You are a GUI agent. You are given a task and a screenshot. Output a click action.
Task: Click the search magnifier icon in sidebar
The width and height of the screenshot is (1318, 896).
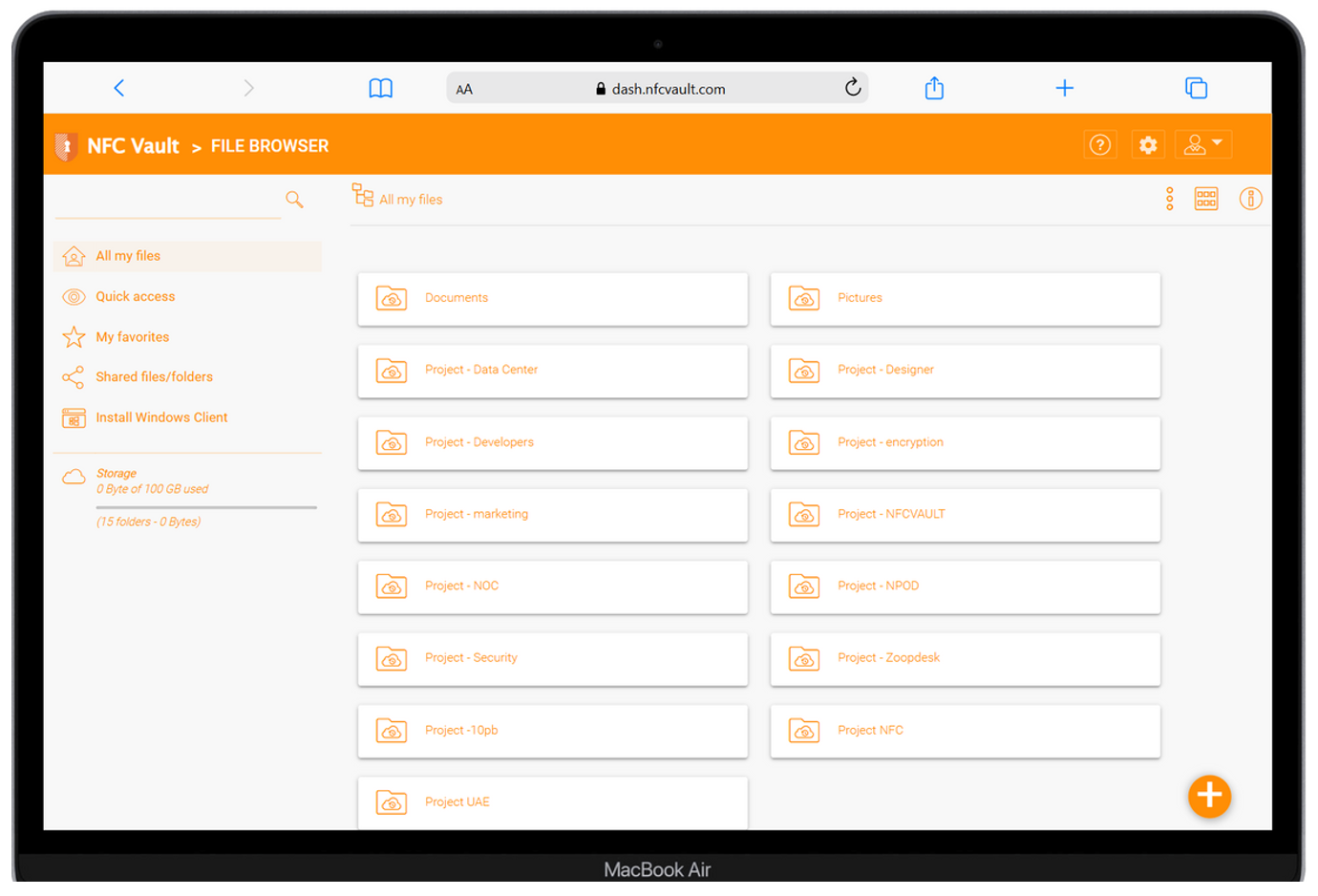click(x=294, y=199)
